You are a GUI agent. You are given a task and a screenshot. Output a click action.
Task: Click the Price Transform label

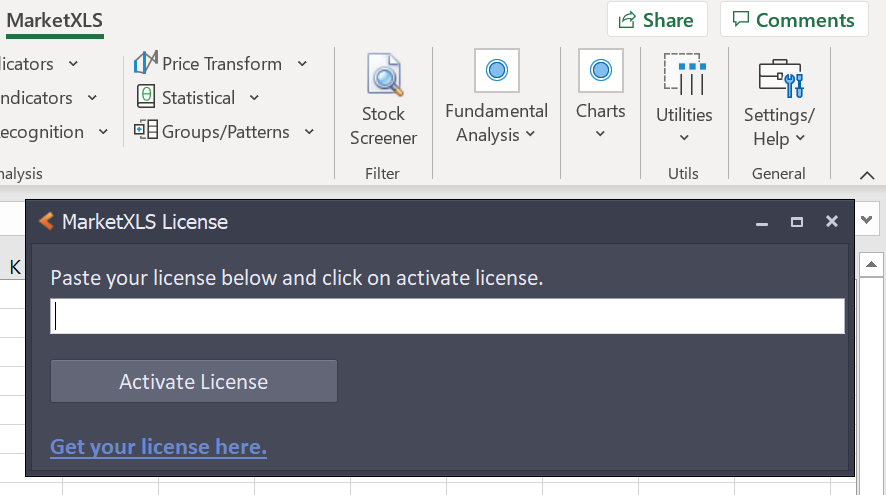pyautogui.click(x=222, y=64)
